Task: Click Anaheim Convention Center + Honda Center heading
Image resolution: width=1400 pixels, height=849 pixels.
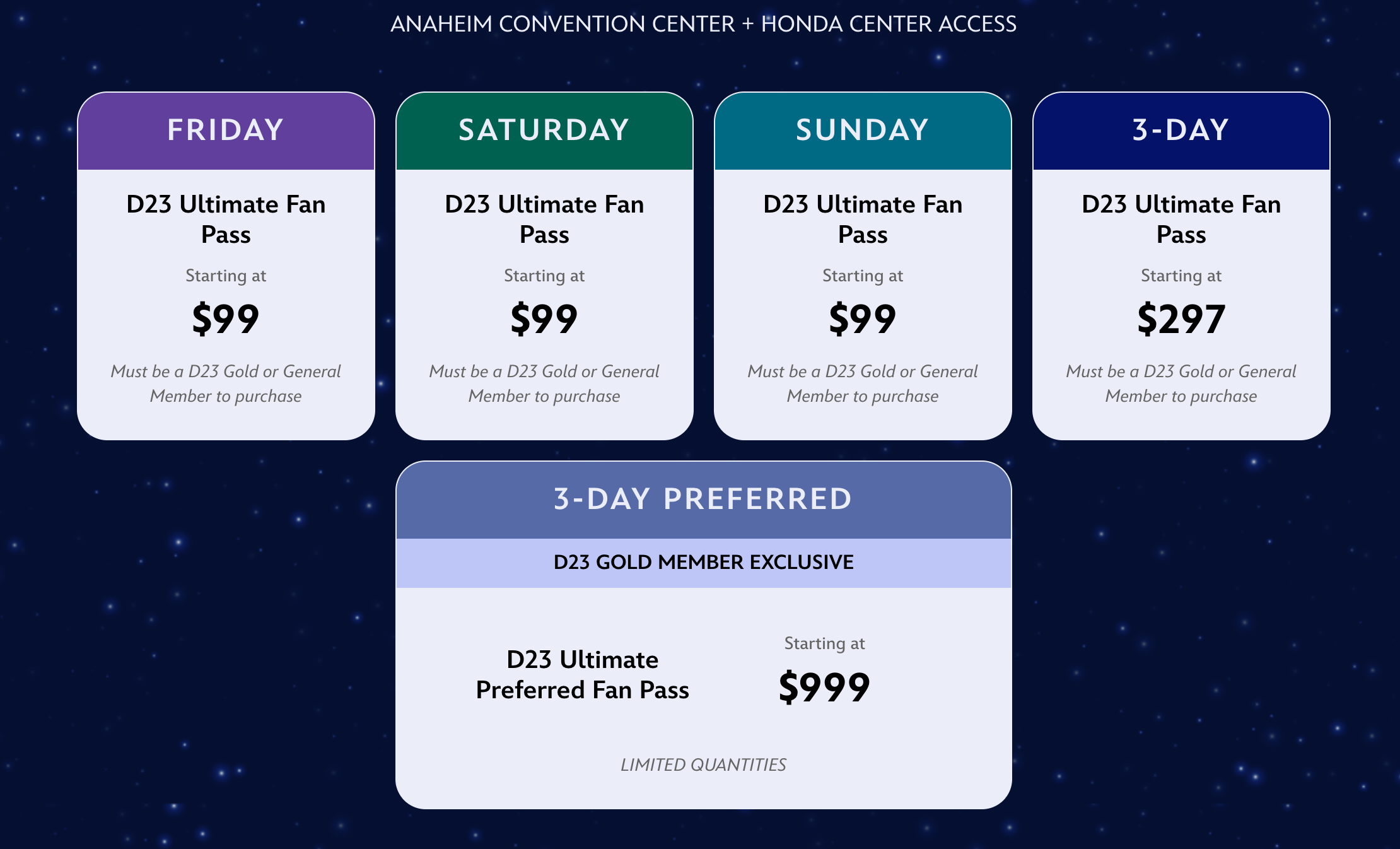Action: click(704, 24)
